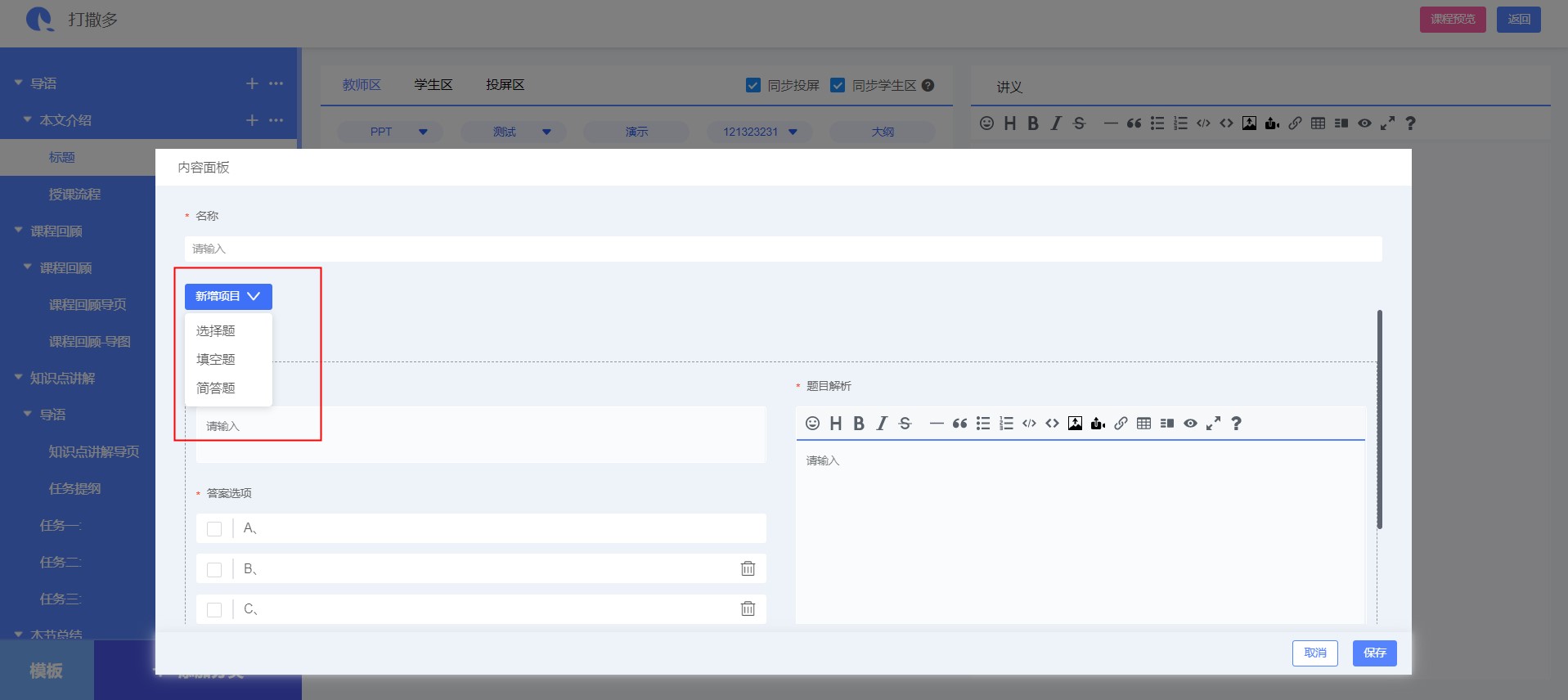
Task: Insert quote block in 题目解析 editor
Action: point(959,423)
